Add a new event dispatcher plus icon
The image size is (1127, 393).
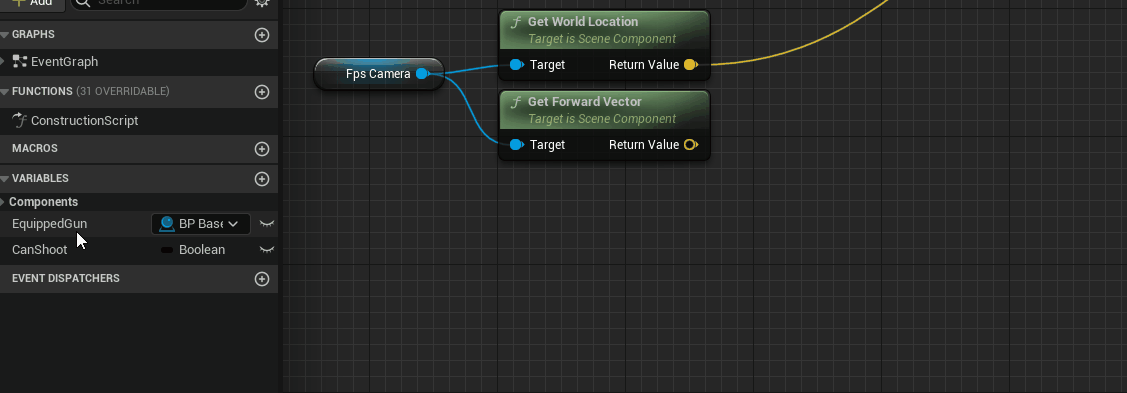(262, 279)
